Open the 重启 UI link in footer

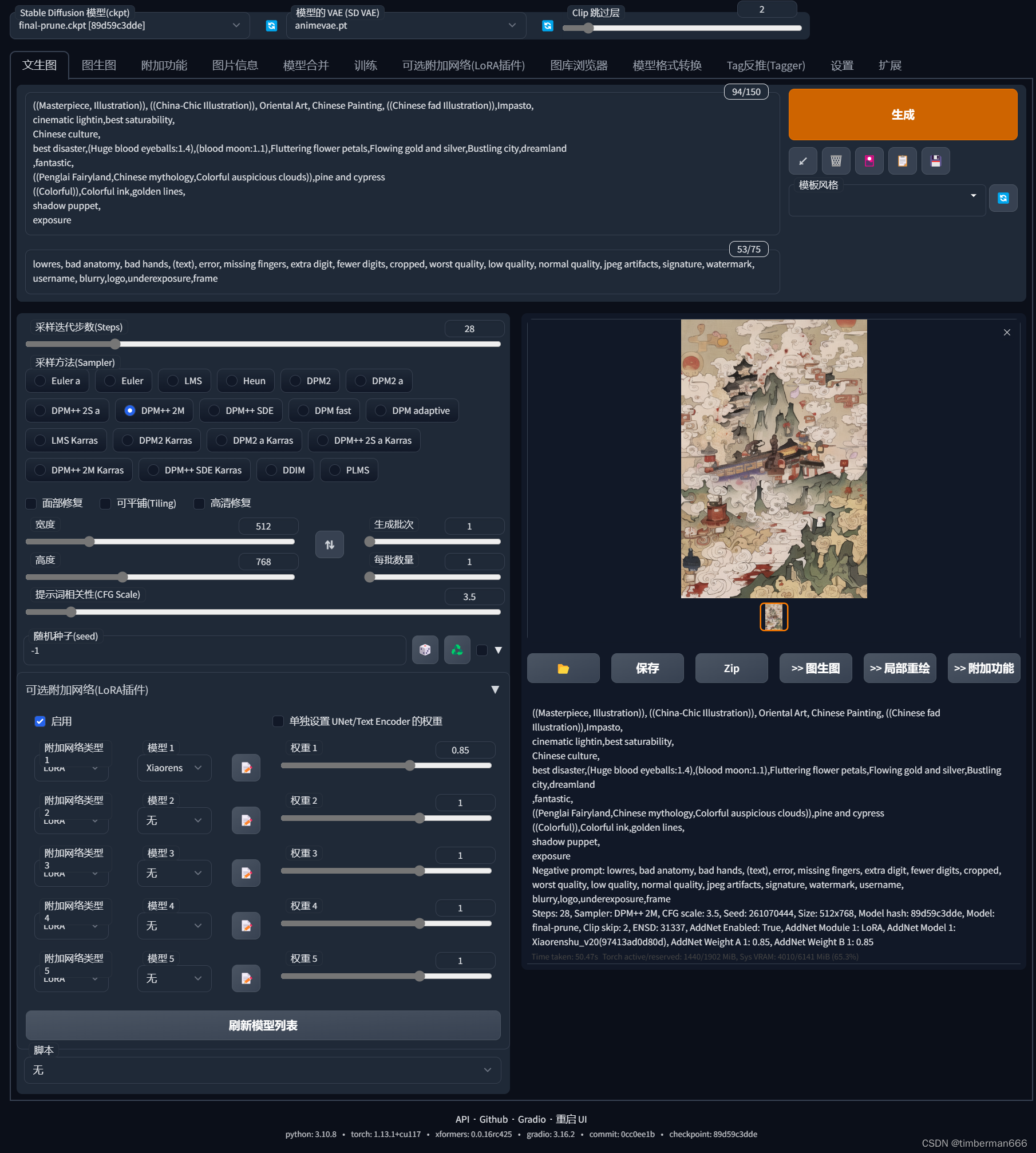(571, 1119)
